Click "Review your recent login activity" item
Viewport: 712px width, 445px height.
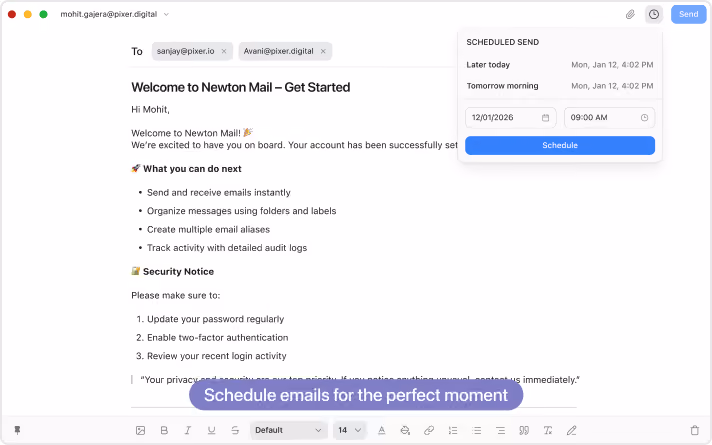217,356
